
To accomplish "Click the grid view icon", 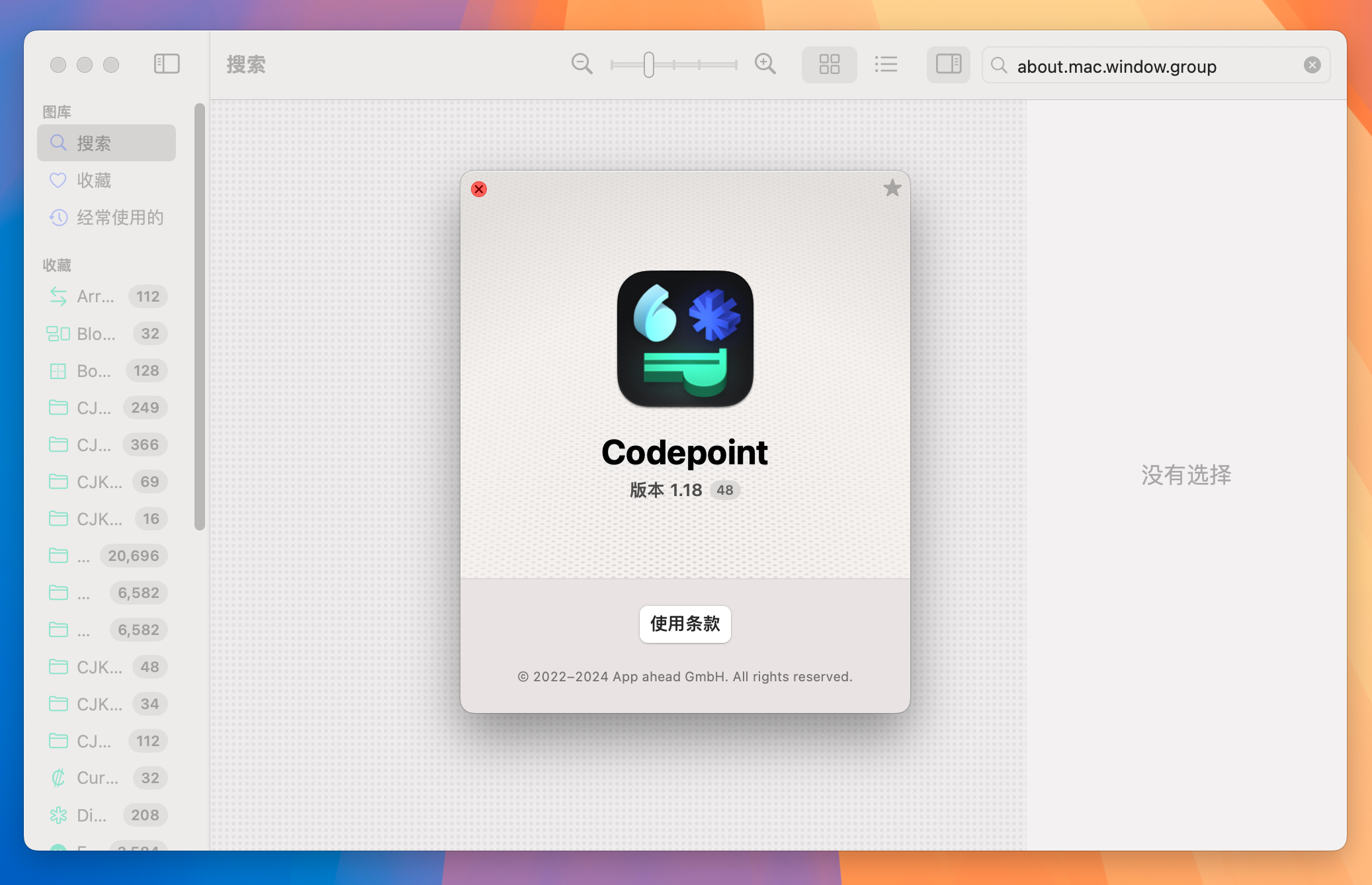I will 829,64.
